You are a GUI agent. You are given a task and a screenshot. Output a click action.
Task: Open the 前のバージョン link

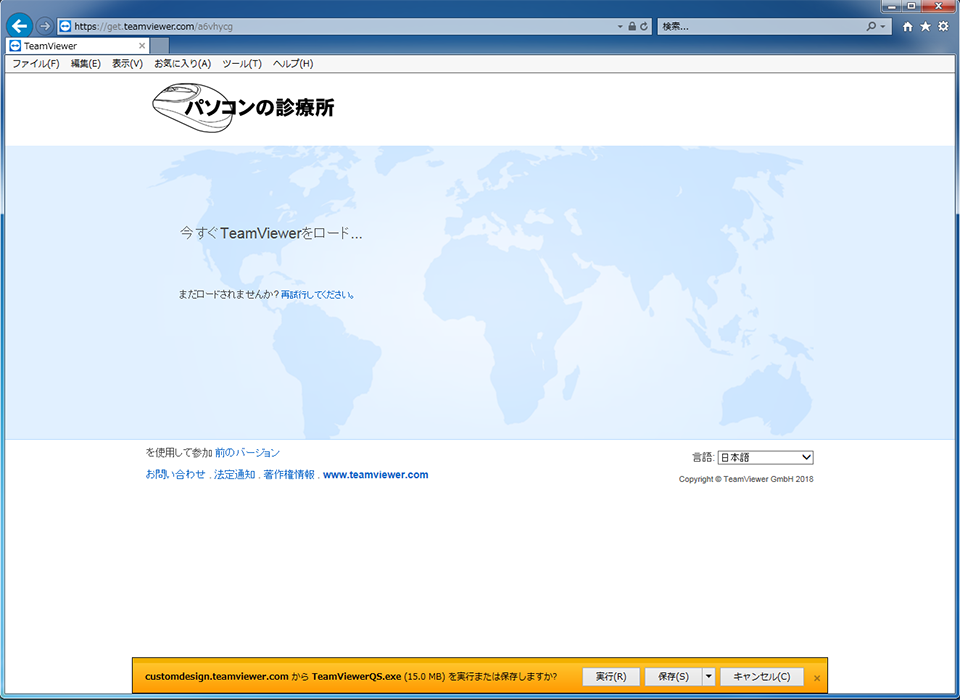[x=247, y=453]
